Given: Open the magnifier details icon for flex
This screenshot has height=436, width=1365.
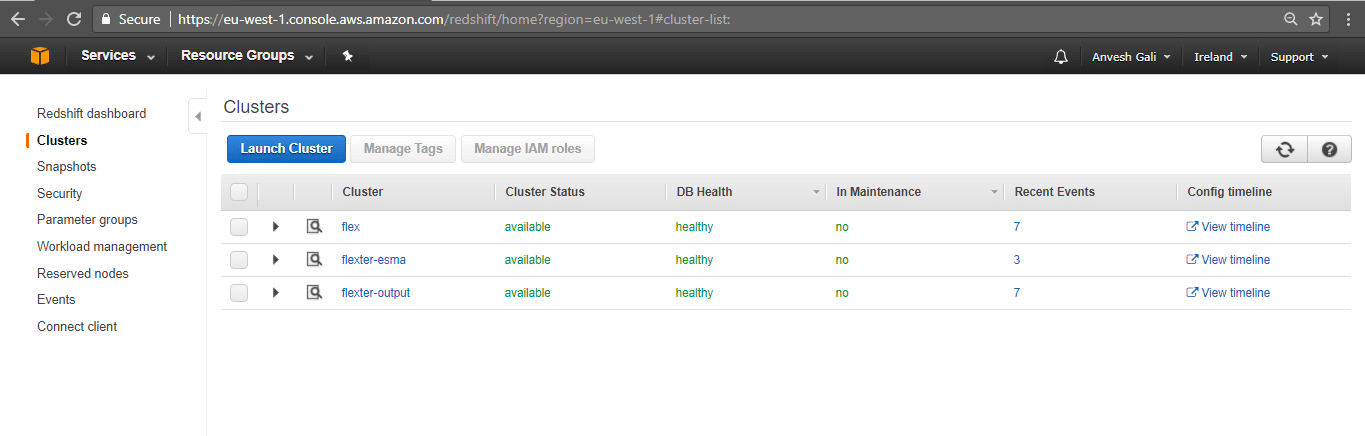Looking at the screenshot, I should pos(314,227).
